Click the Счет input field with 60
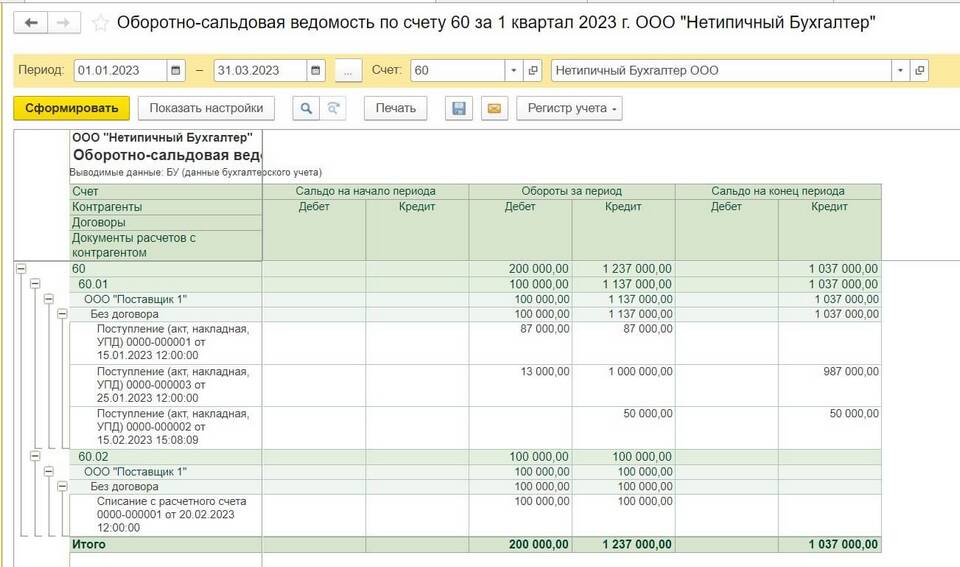Screen dimensions: 960x567 458,70
